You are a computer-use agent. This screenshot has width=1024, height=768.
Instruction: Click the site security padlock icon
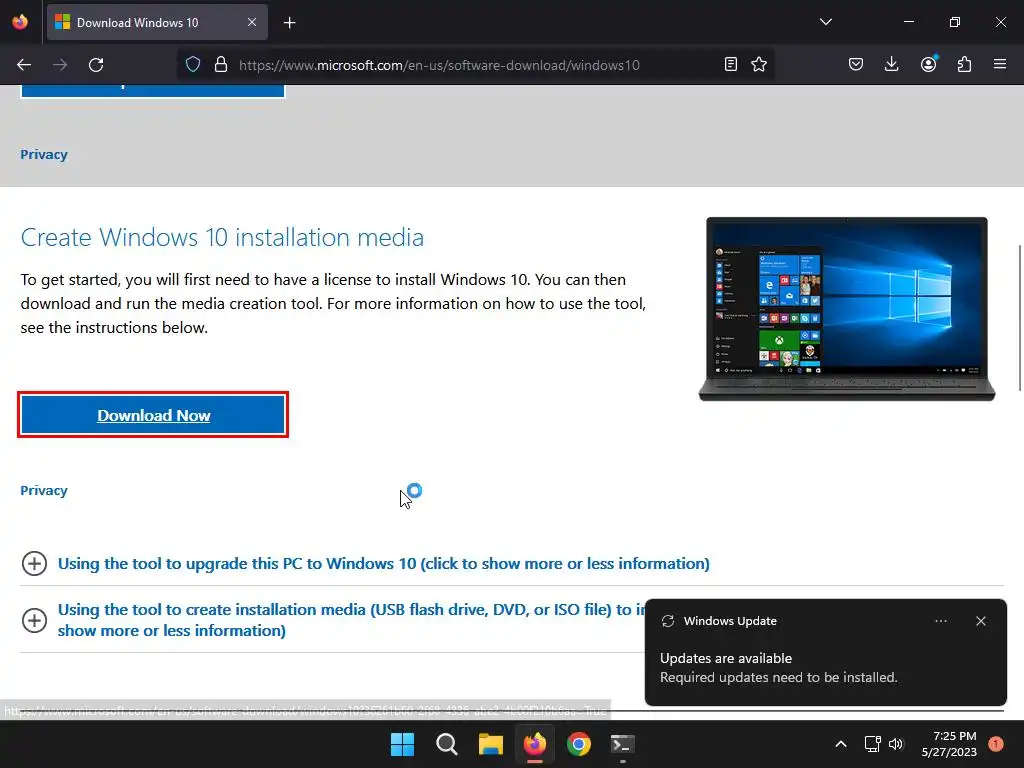[221, 65]
